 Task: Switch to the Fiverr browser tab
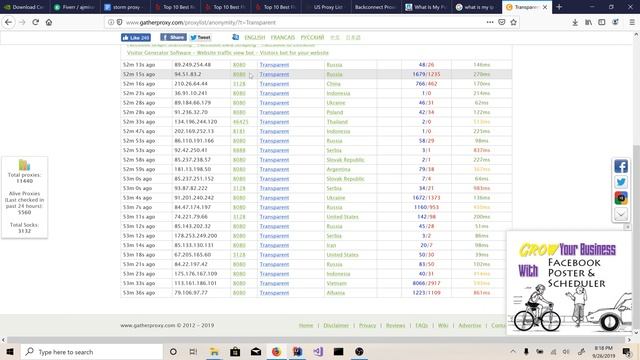pyautogui.click(x=75, y=7)
